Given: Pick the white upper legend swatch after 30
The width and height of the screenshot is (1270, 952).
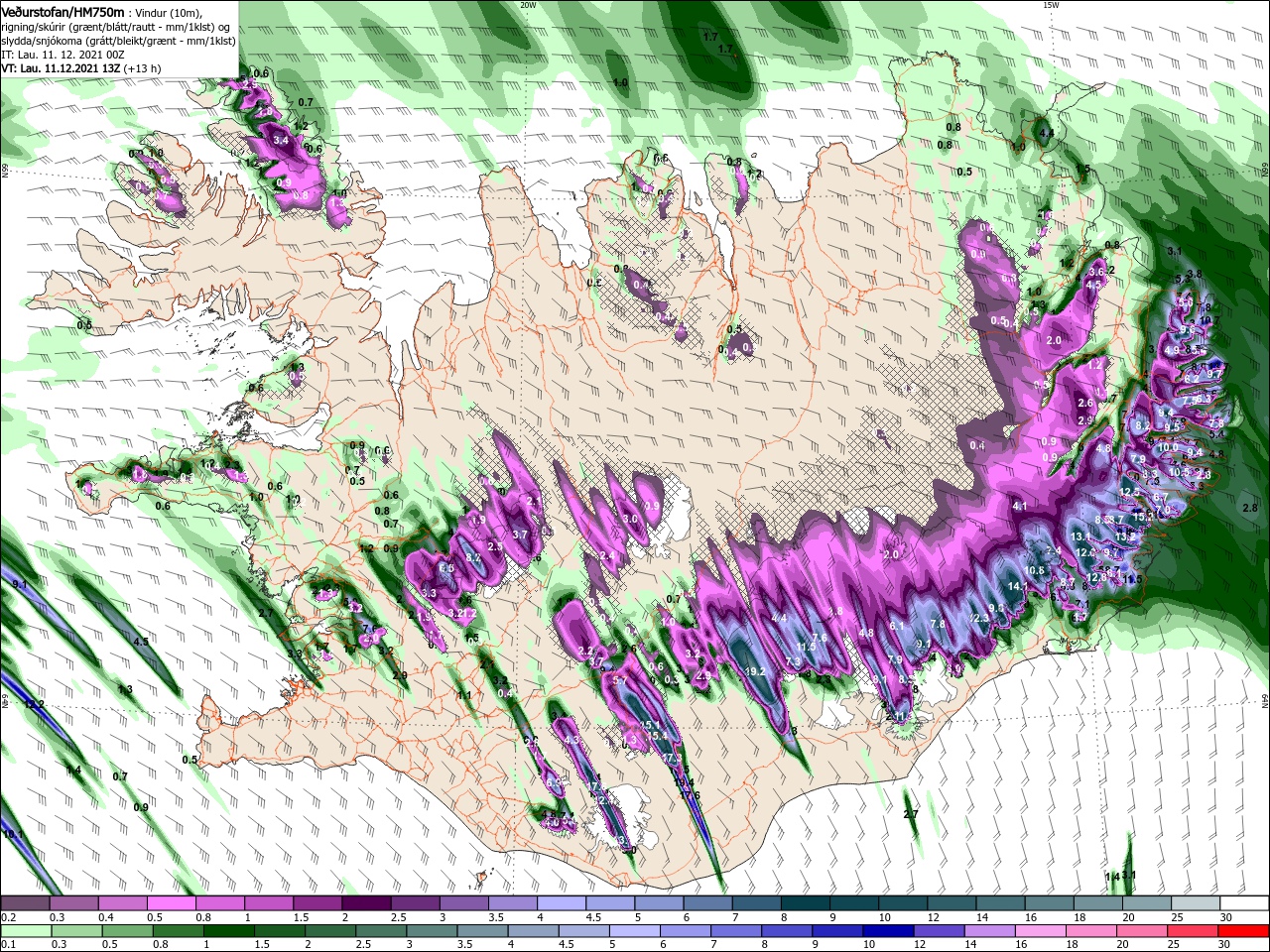Looking at the screenshot, I should click(1244, 903).
